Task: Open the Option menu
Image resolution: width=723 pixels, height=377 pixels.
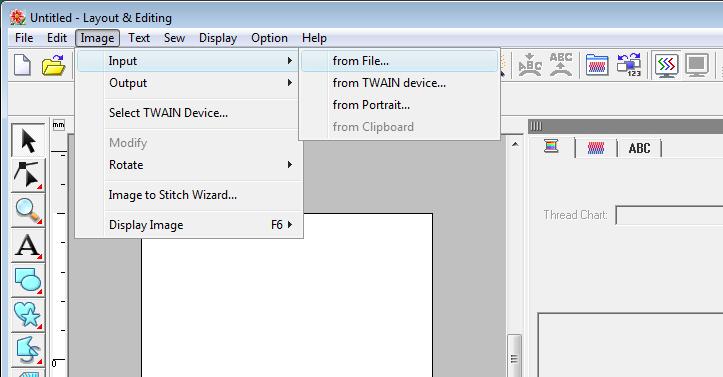Action: click(269, 38)
